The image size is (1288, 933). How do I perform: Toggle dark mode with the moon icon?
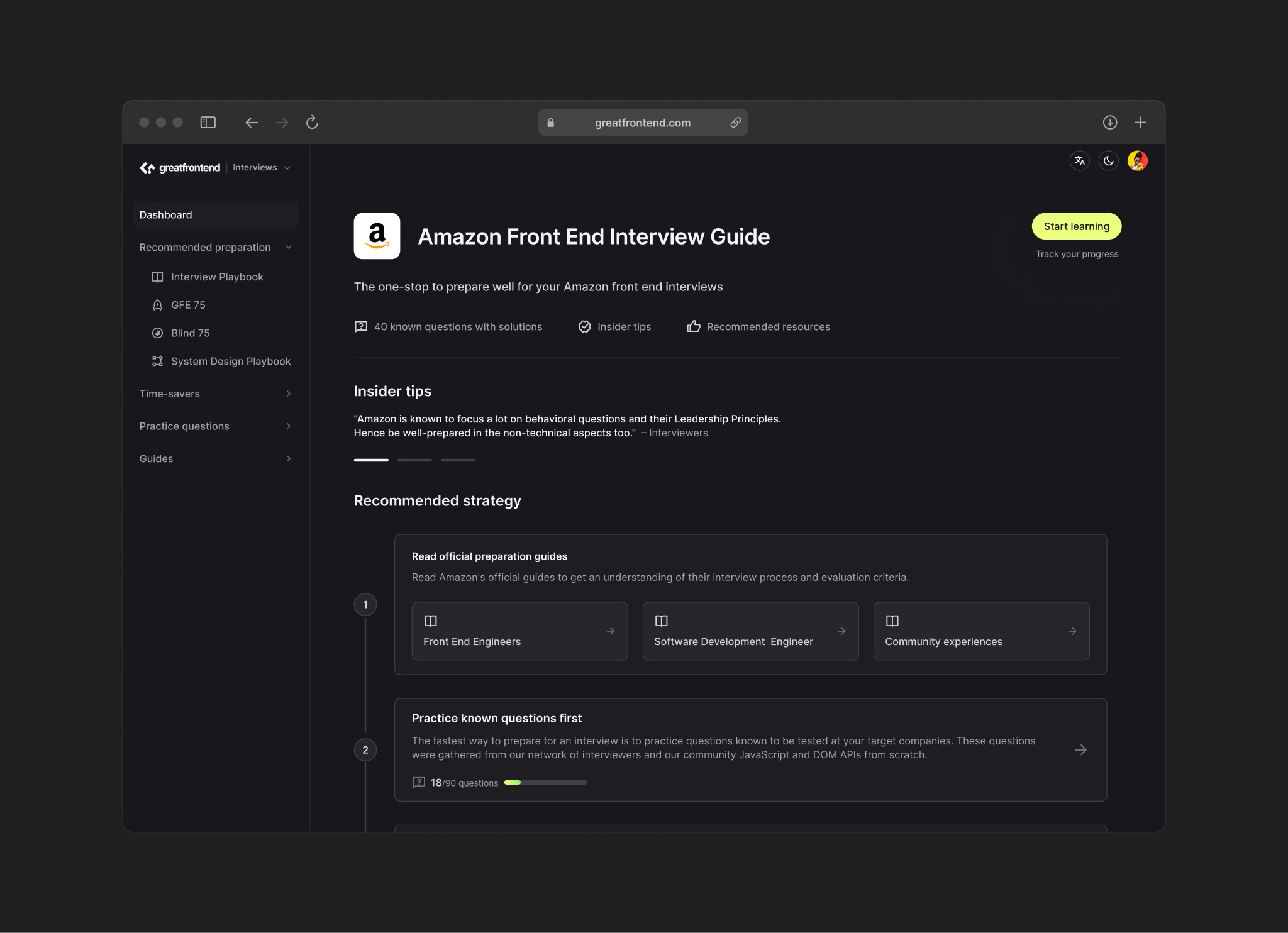(x=1109, y=161)
